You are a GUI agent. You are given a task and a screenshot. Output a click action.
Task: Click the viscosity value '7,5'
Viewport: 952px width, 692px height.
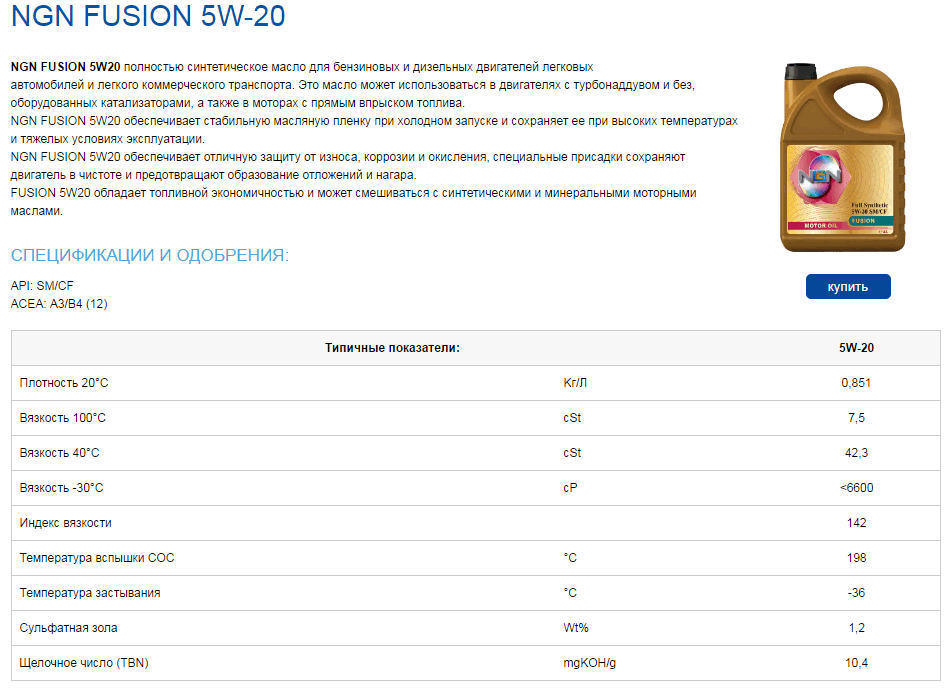coord(857,418)
